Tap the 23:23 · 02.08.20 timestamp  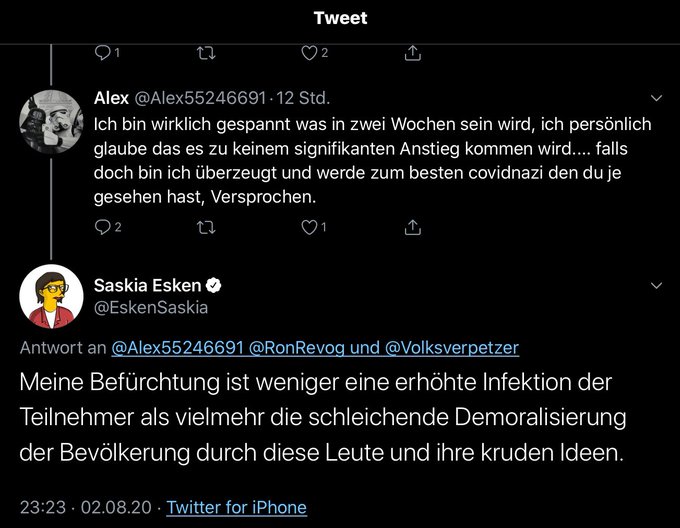[x=88, y=507]
